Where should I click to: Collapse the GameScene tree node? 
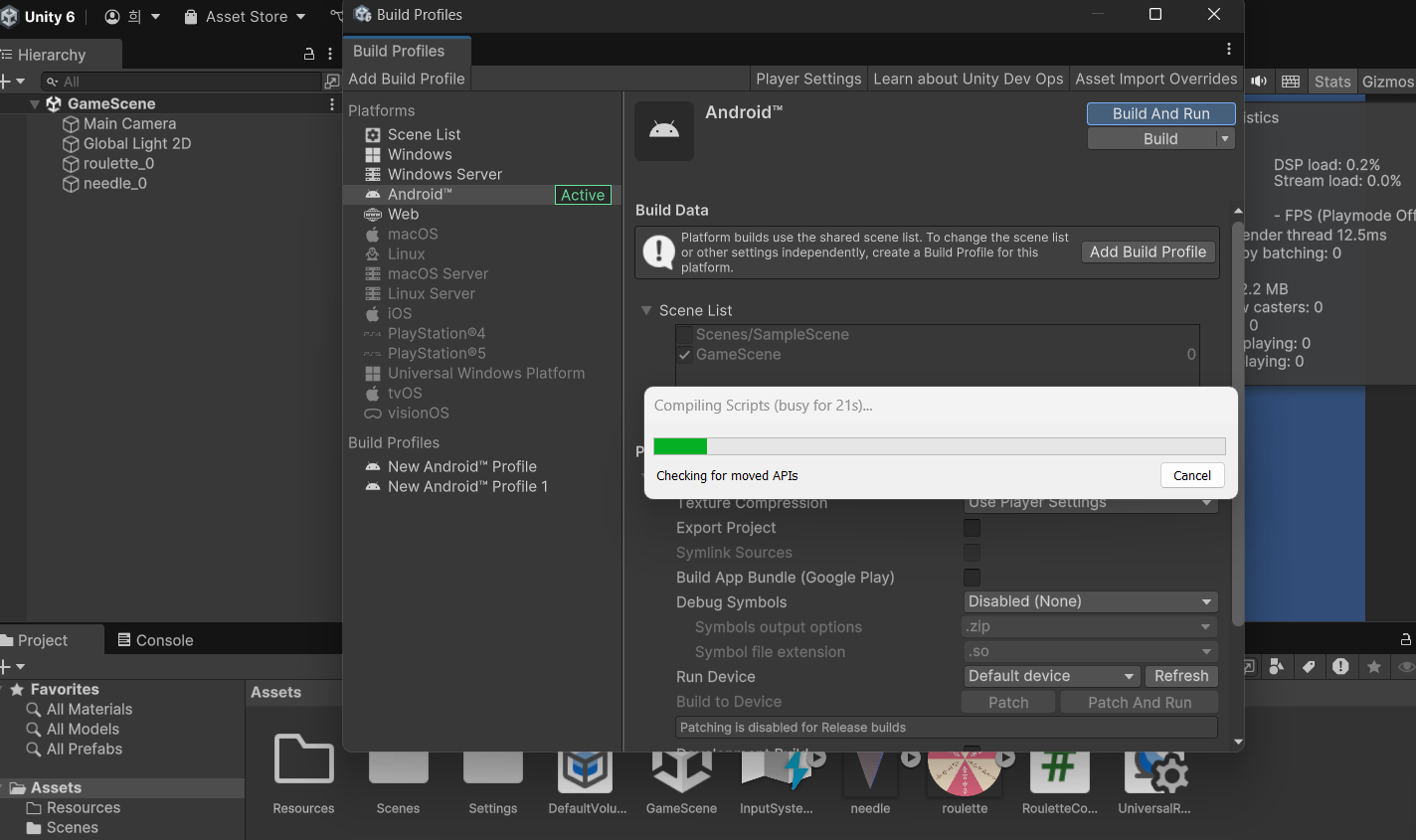click(35, 103)
